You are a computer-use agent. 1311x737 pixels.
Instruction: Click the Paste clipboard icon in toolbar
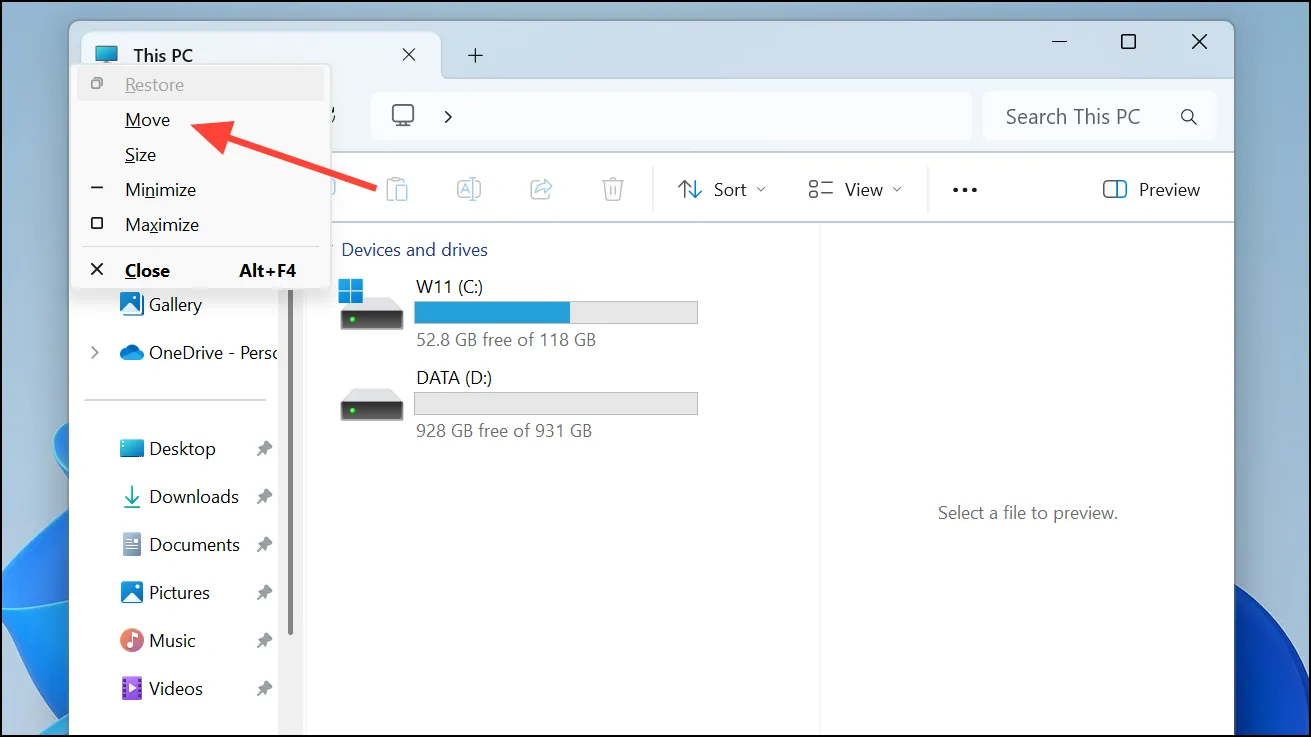pyautogui.click(x=397, y=189)
